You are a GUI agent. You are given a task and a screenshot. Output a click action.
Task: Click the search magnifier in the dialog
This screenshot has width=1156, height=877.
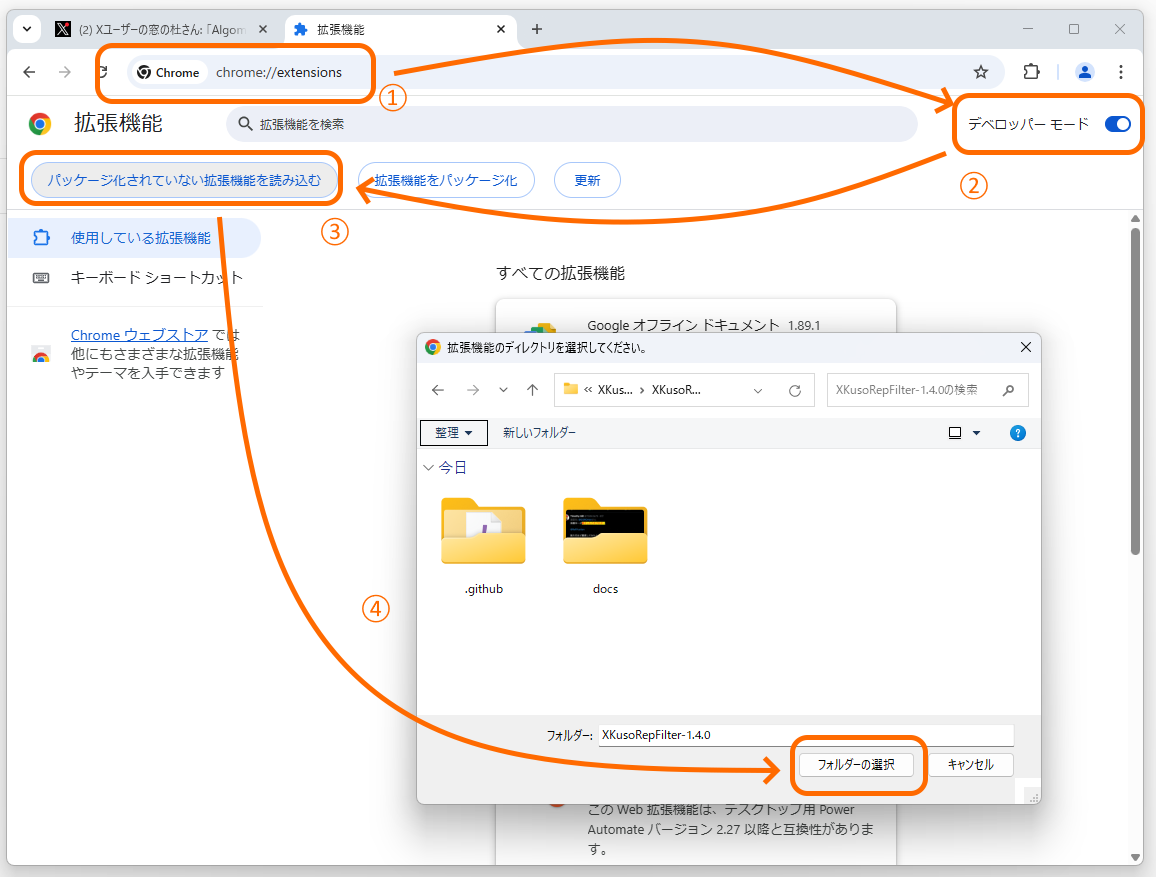1008,390
